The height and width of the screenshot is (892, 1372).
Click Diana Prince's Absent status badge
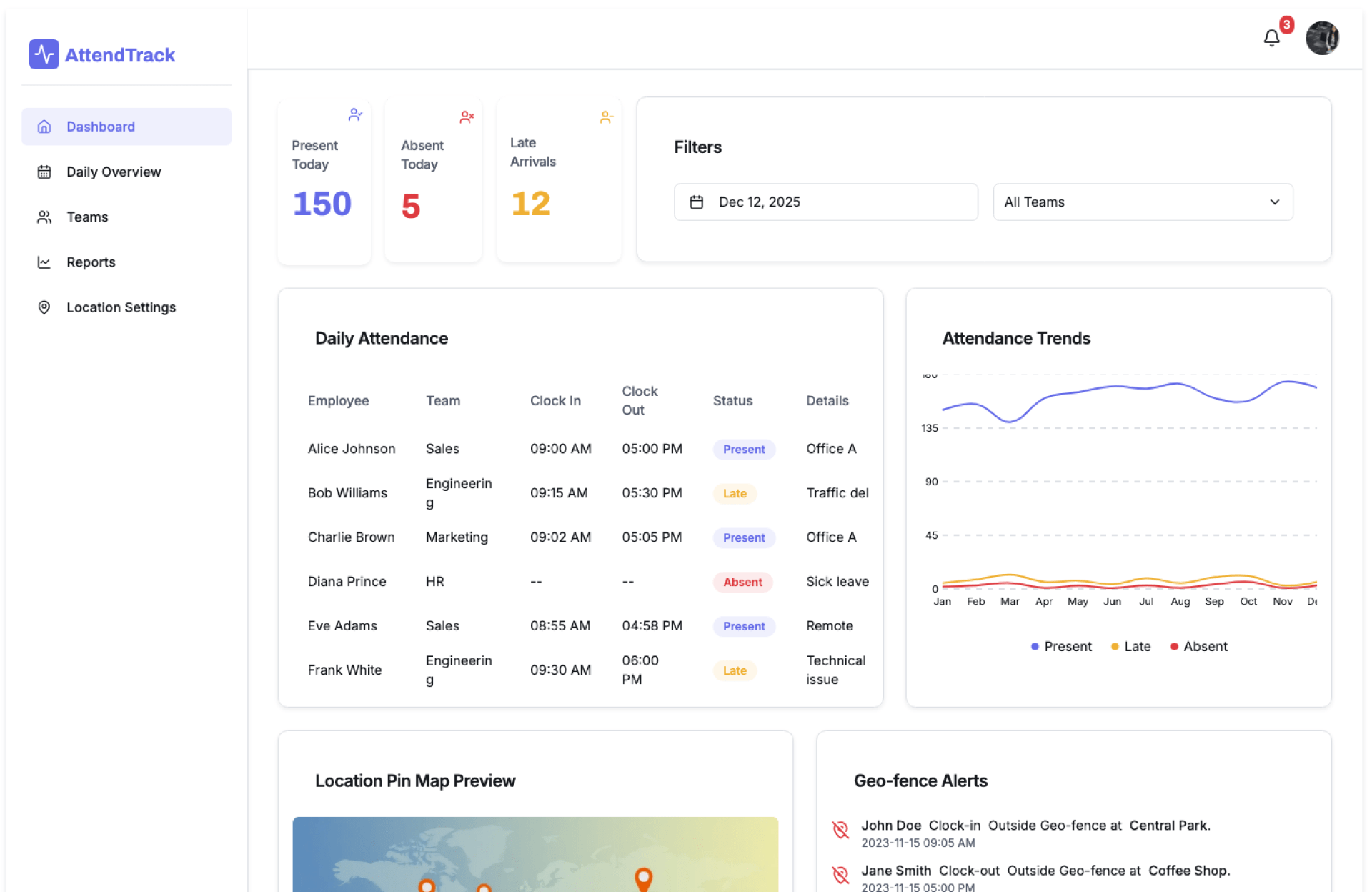[742, 582]
